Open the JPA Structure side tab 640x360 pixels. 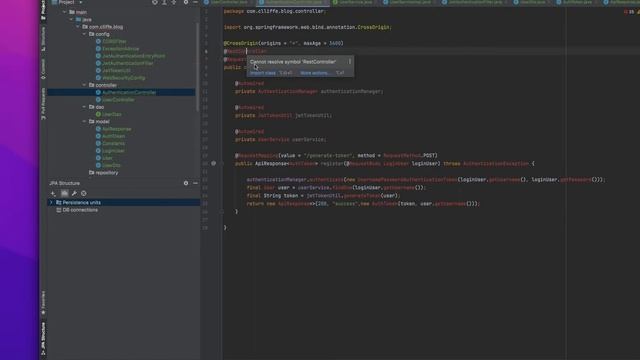coord(43,338)
